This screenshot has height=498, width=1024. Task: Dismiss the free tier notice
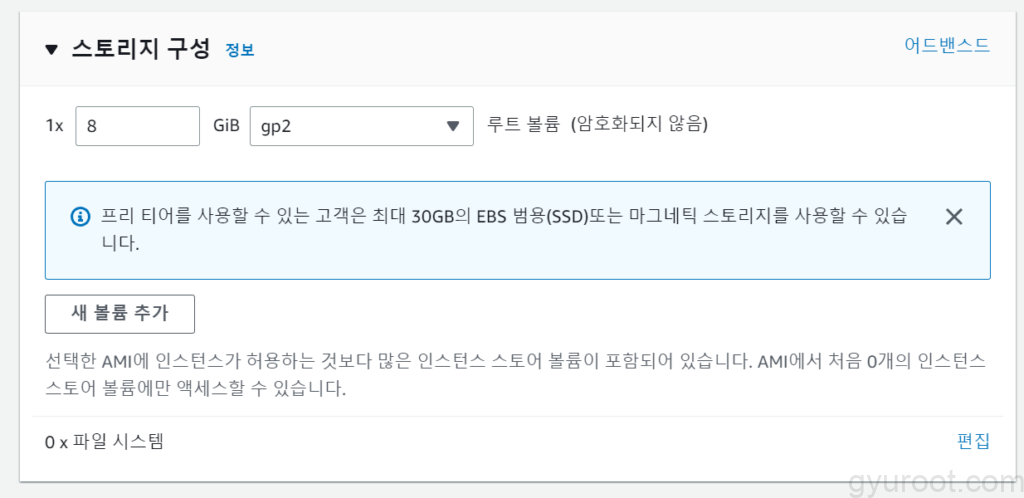tap(953, 217)
